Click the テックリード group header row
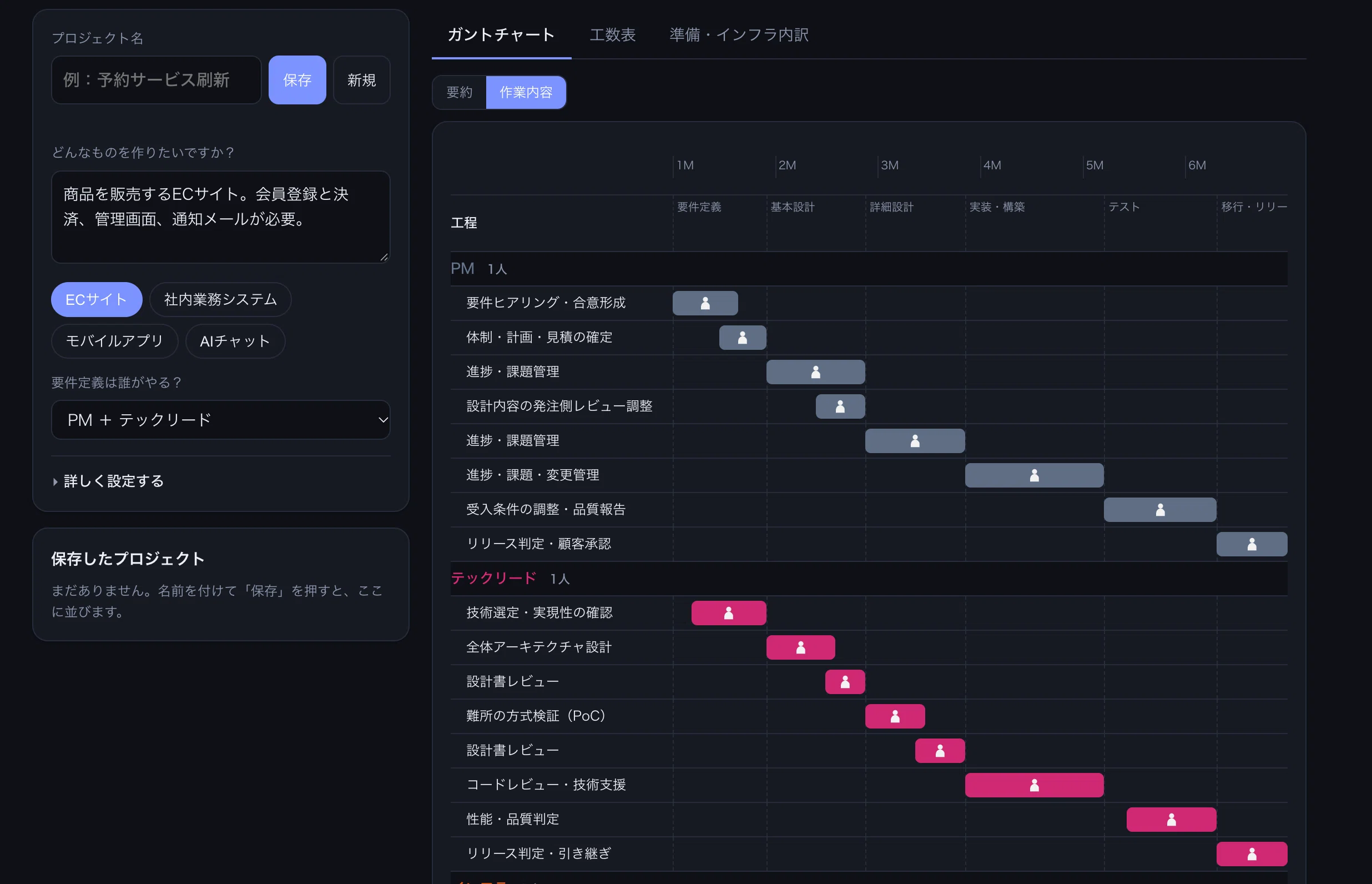The image size is (1372, 884). point(869,579)
